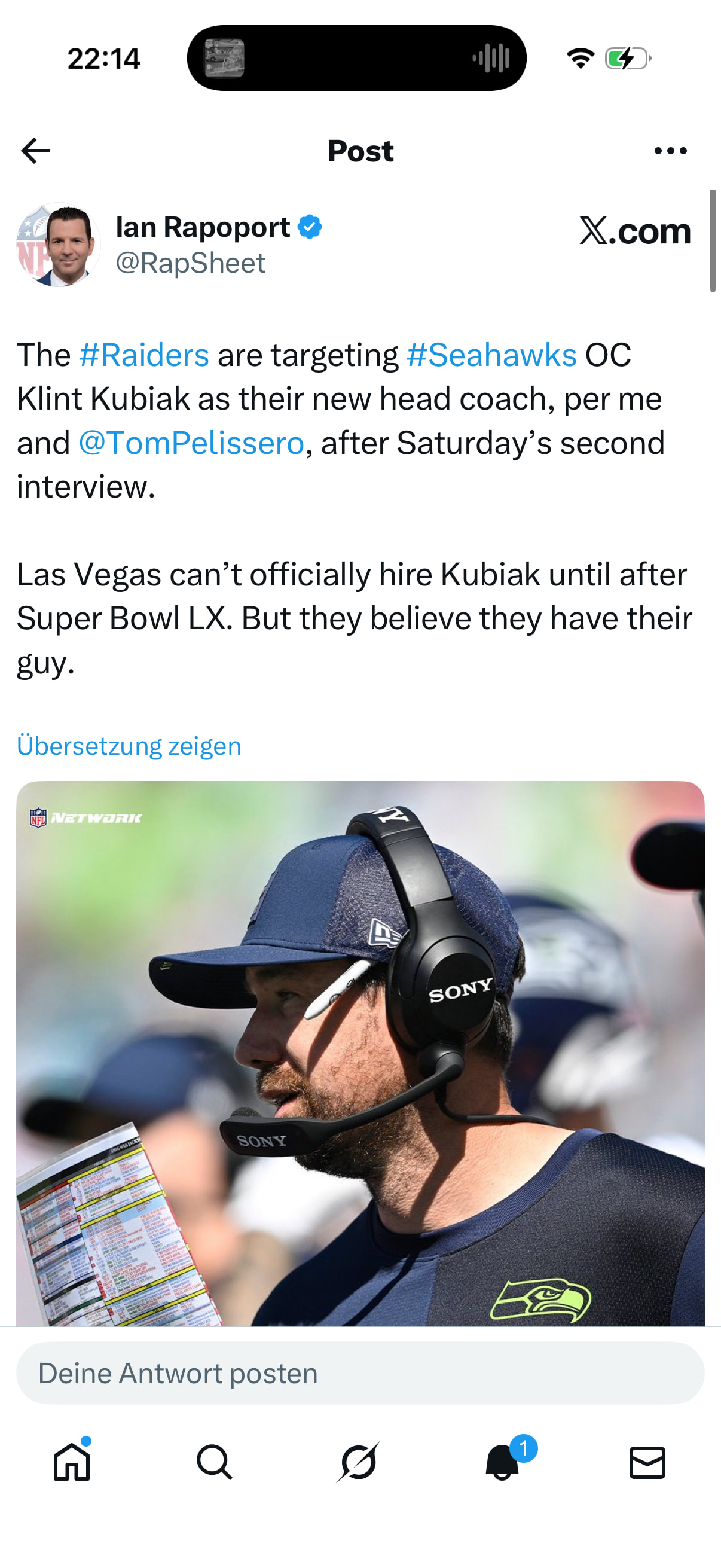Open the three-dot more options menu

(671, 151)
